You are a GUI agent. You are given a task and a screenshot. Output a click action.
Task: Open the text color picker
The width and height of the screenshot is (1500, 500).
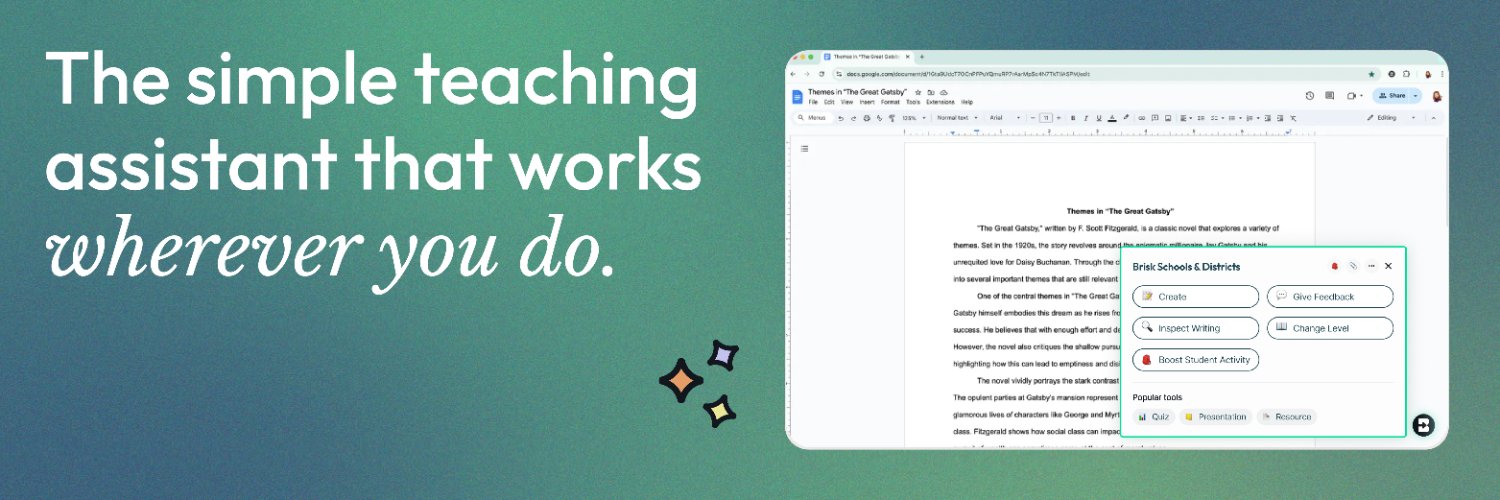(1112, 118)
